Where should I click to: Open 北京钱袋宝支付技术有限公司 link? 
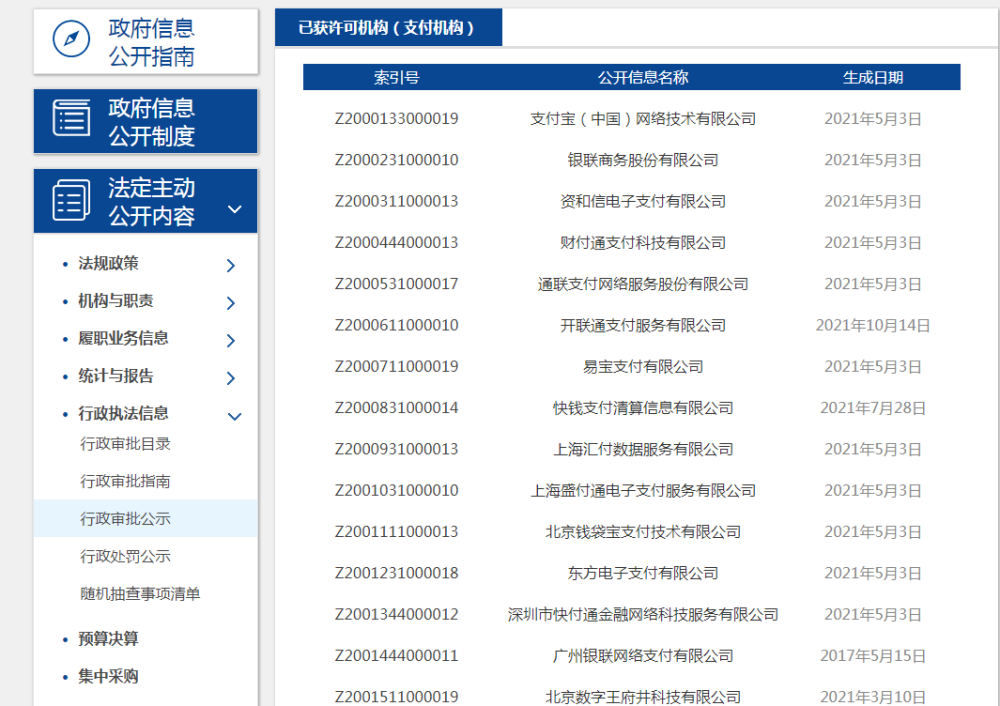click(x=643, y=533)
